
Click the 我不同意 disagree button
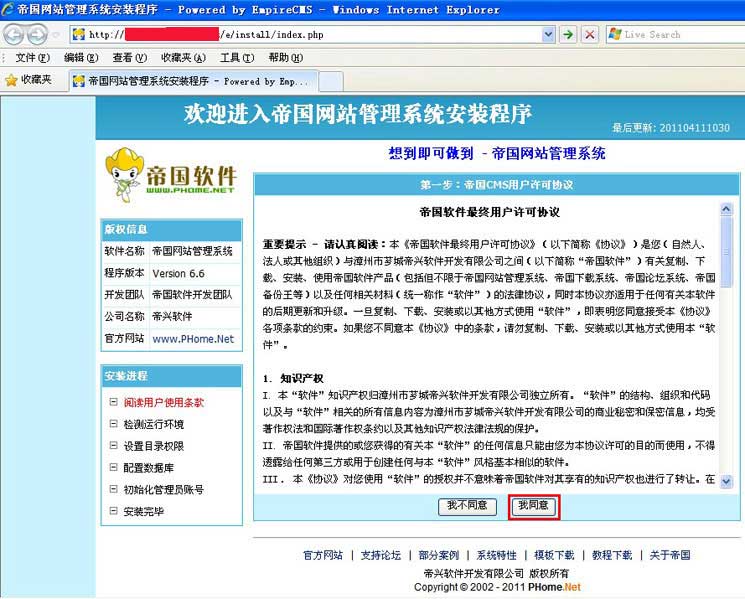[467, 506]
